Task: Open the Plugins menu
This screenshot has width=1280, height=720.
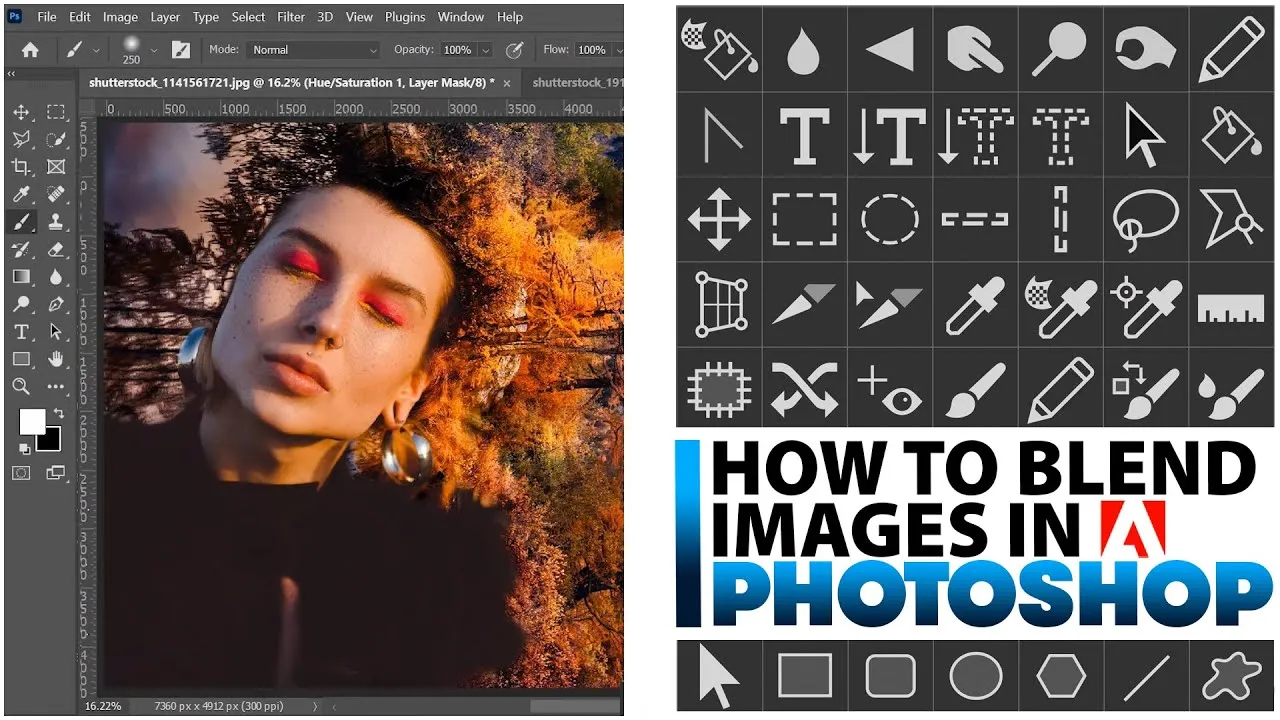Action: click(x=405, y=17)
